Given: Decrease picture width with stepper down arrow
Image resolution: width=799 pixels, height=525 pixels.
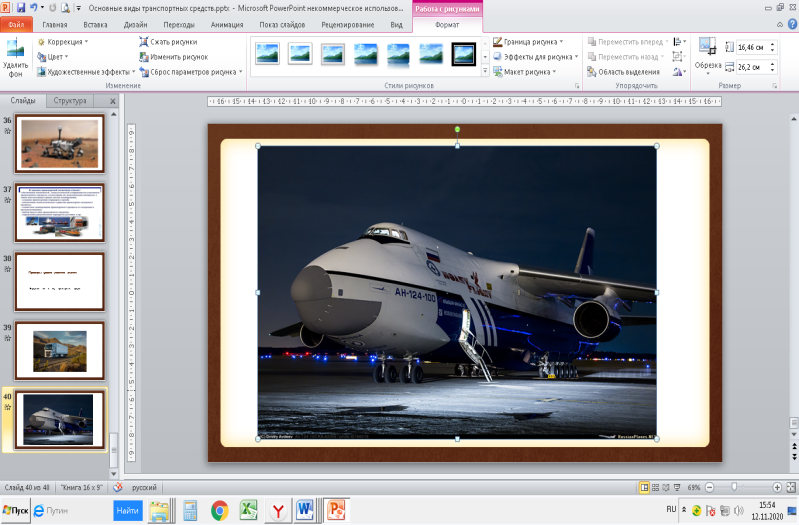Looking at the screenshot, I should coord(773,70).
